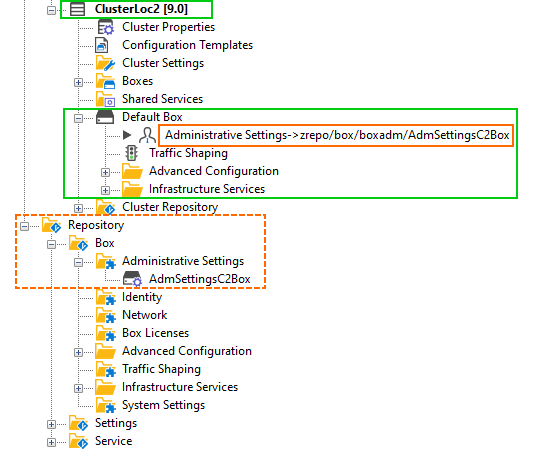Select the Boxes label

[137, 81]
